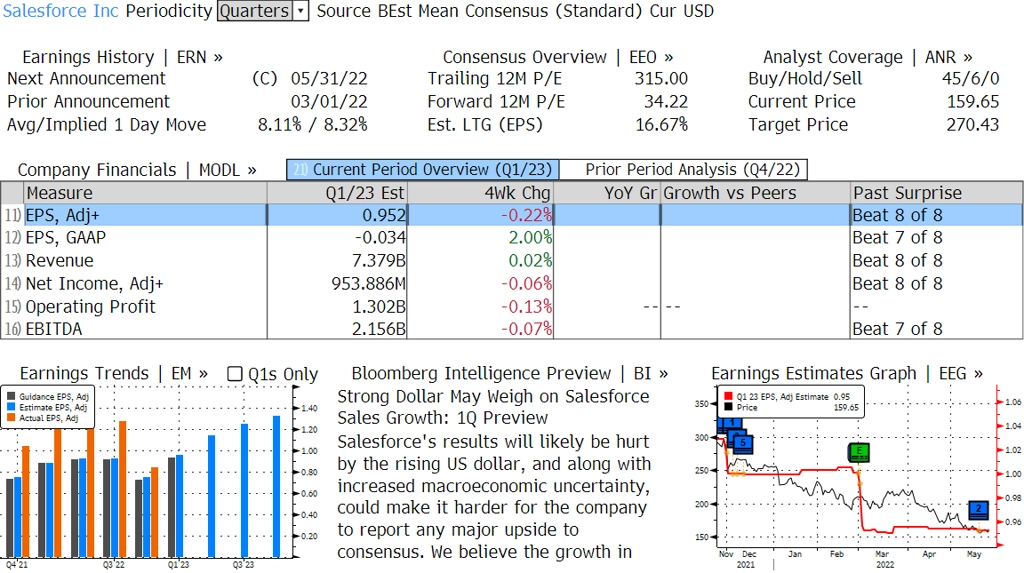The height and width of the screenshot is (573, 1024).
Task: Open Strong Dollar May Weigh on Salesforce headline
Action: 493,407
